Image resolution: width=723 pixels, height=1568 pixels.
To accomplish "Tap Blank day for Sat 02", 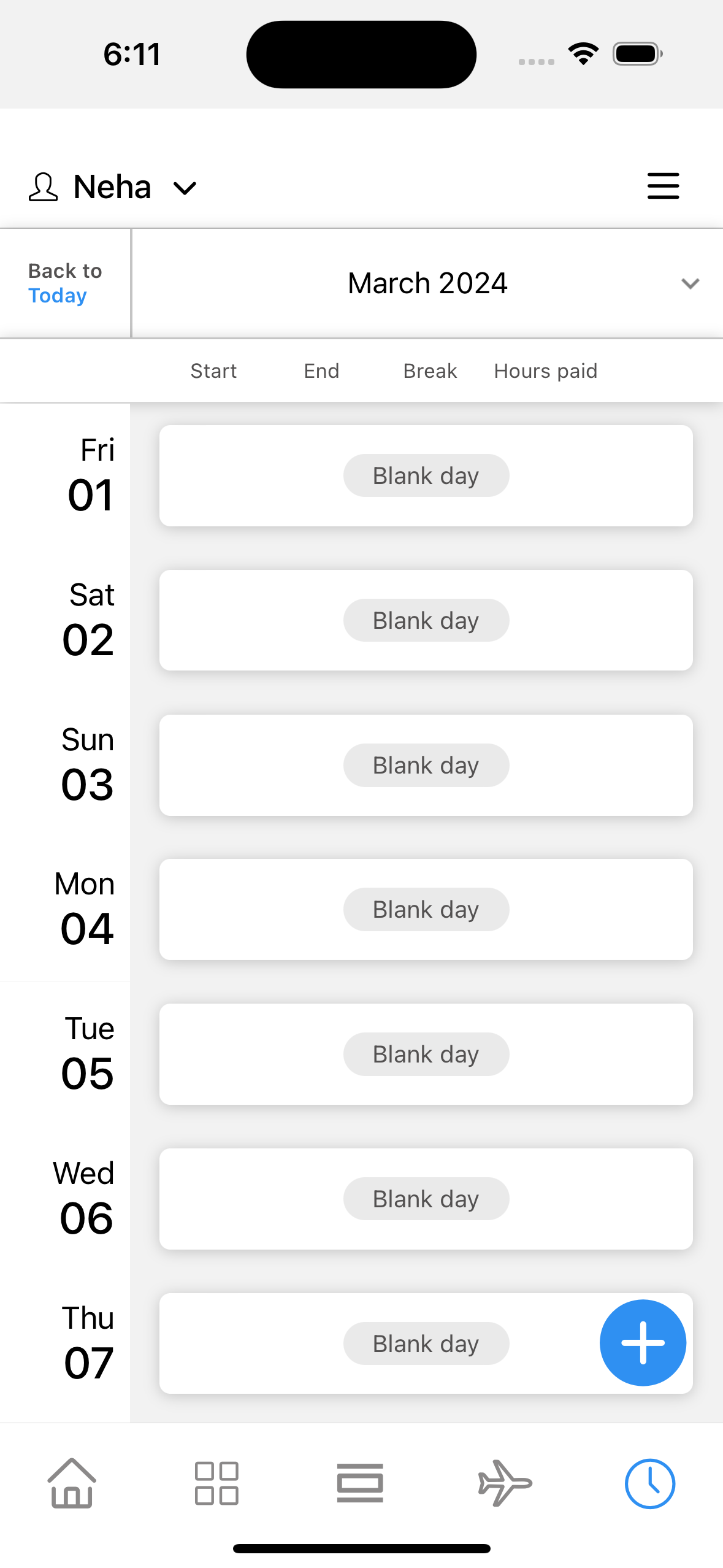I will point(426,620).
